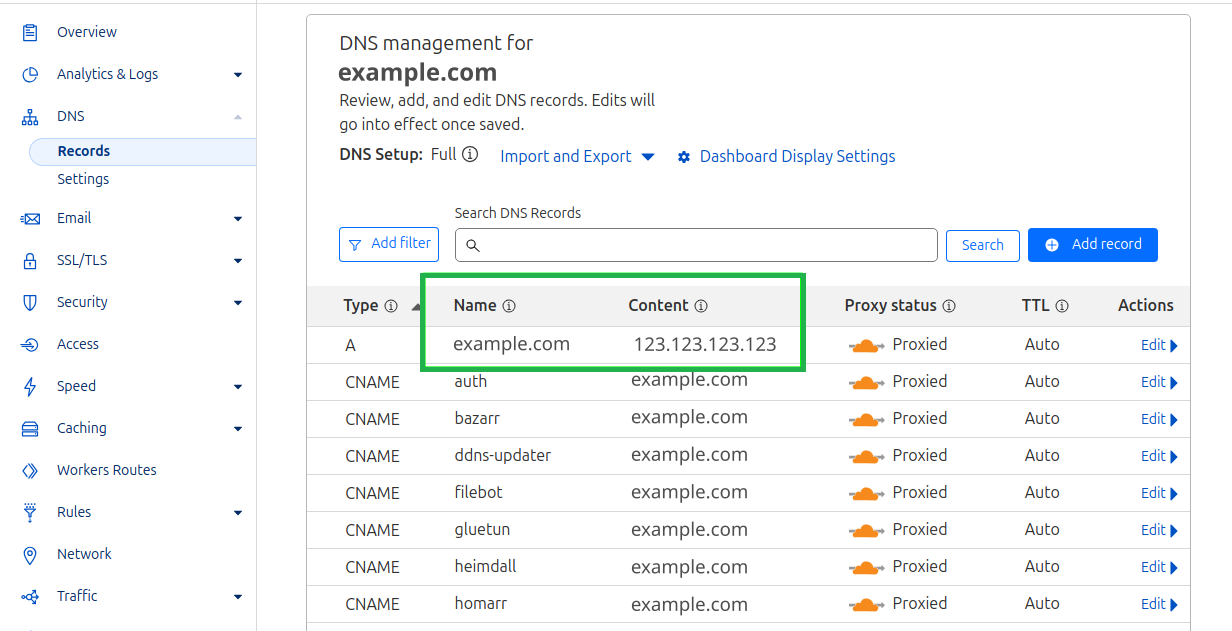
Task: Click the Speed lightning bolt icon
Action: click(30, 387)
